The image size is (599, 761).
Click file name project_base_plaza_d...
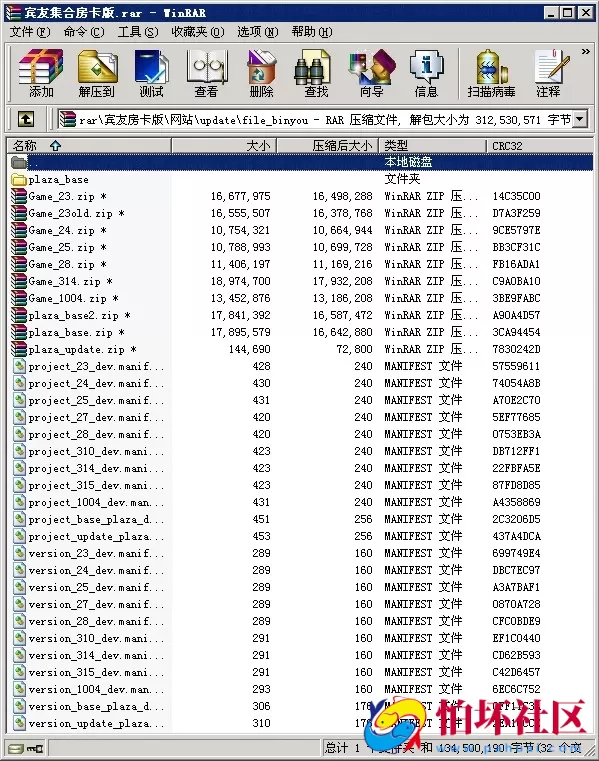[x=96, y=520]
